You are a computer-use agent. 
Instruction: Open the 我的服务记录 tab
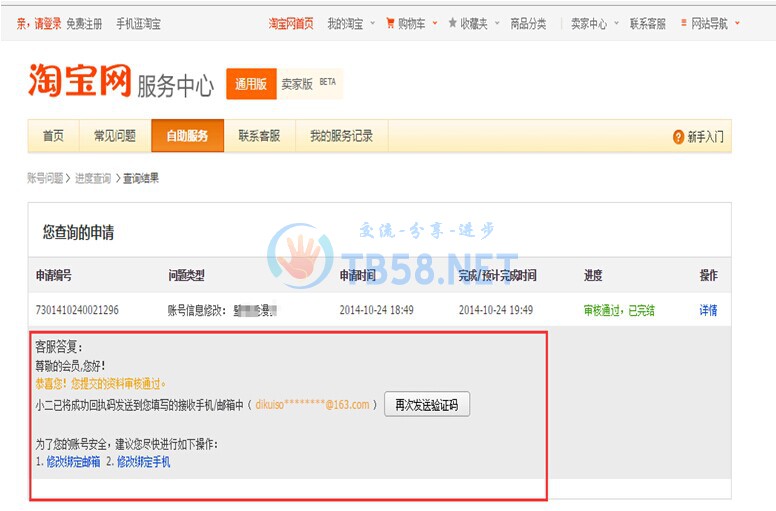click(x=341, y=136)
